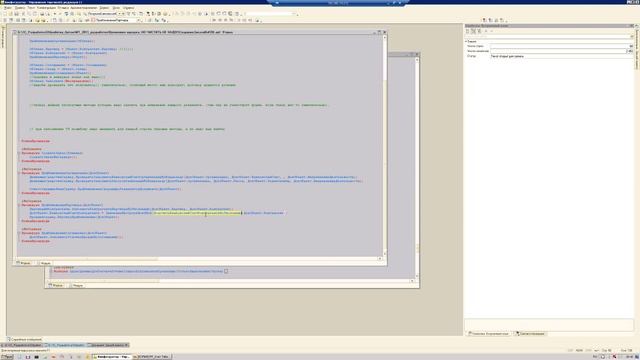Activate the second application in the taskbar
This screenshot has height=360, width=640.
click(151, 357)
